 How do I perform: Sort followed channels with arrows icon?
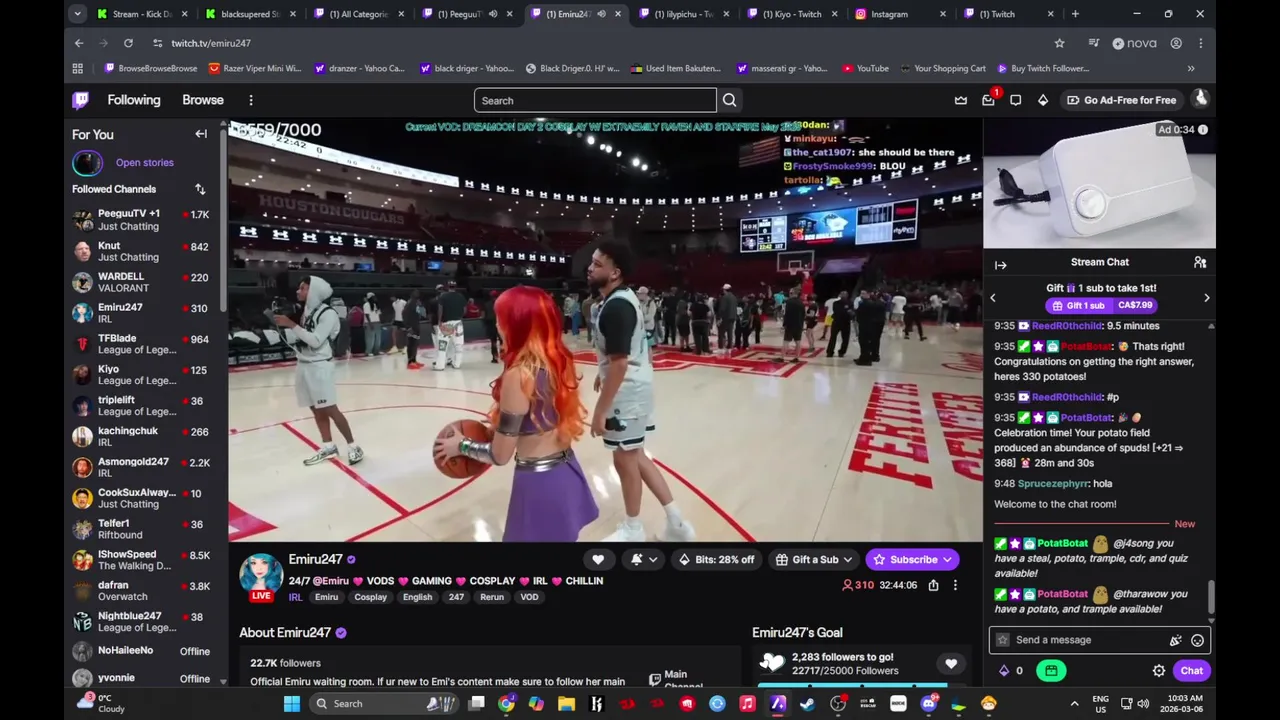tap(200, 189)
